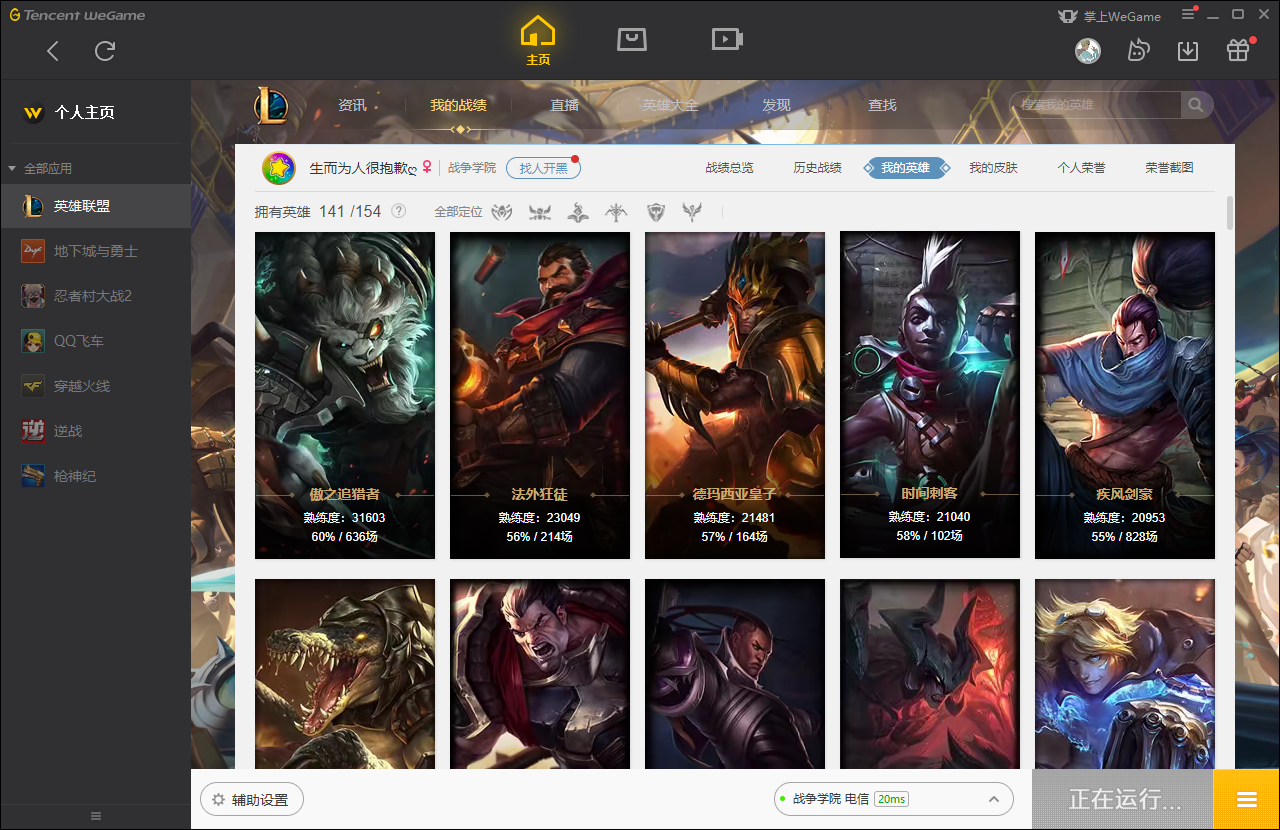This screenshot has width=1280, height=830.
Task: Open the 掌上WeGame mobile link
Action: (x=1109, y=16)
